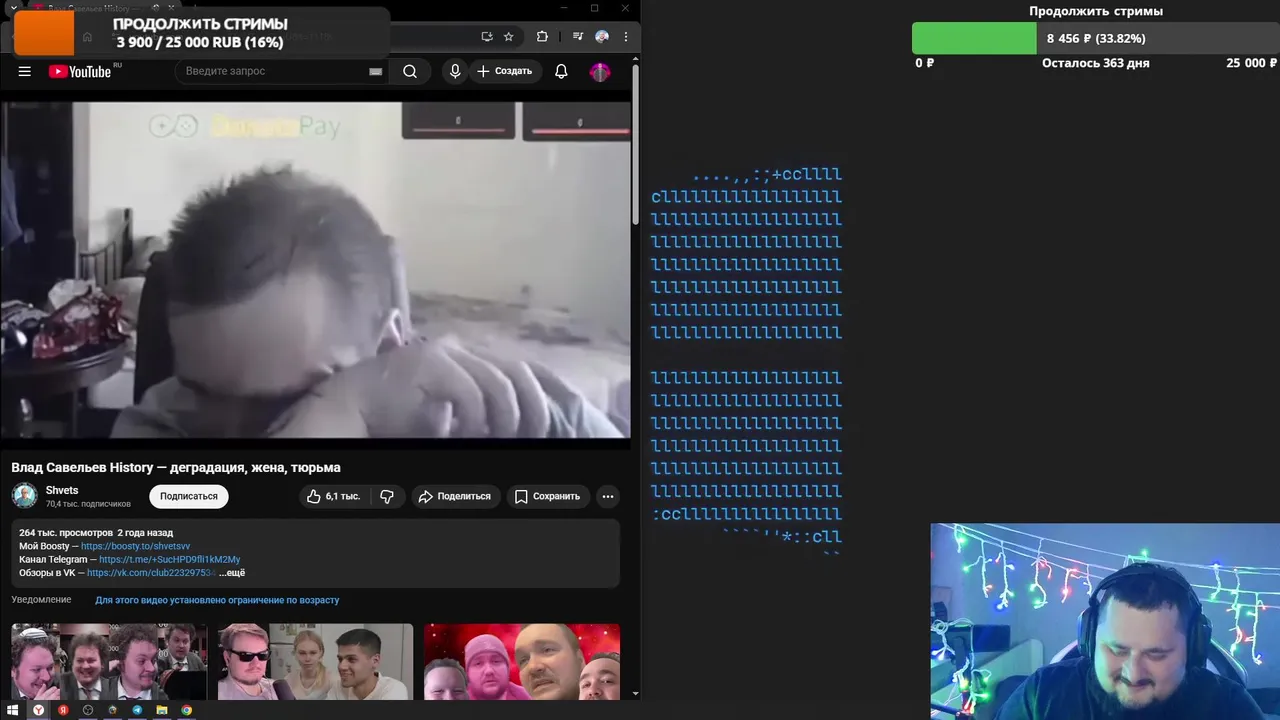Screen dimensions: 1280x720
Task: Switch to OBS Studio in taskbar
Action: tap(88, 710)
